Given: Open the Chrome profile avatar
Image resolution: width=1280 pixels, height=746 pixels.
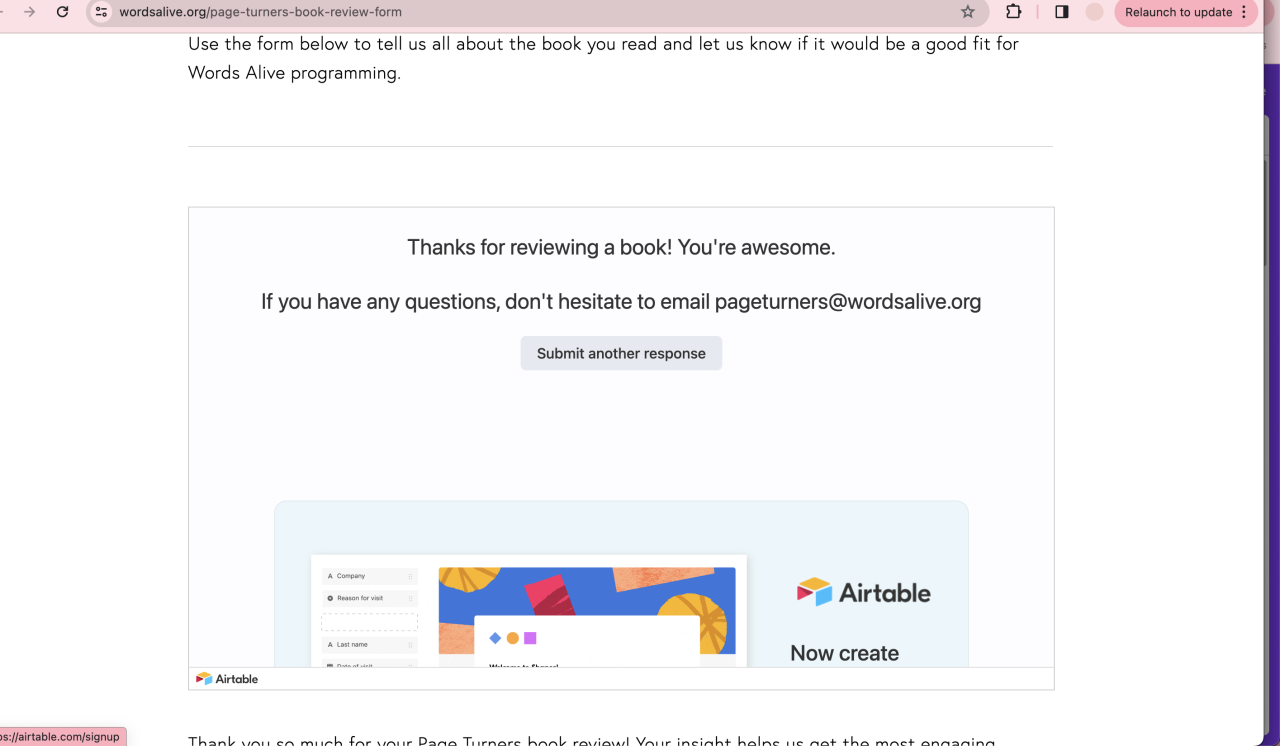Looking at the screenshot, I should (1094, 12).
